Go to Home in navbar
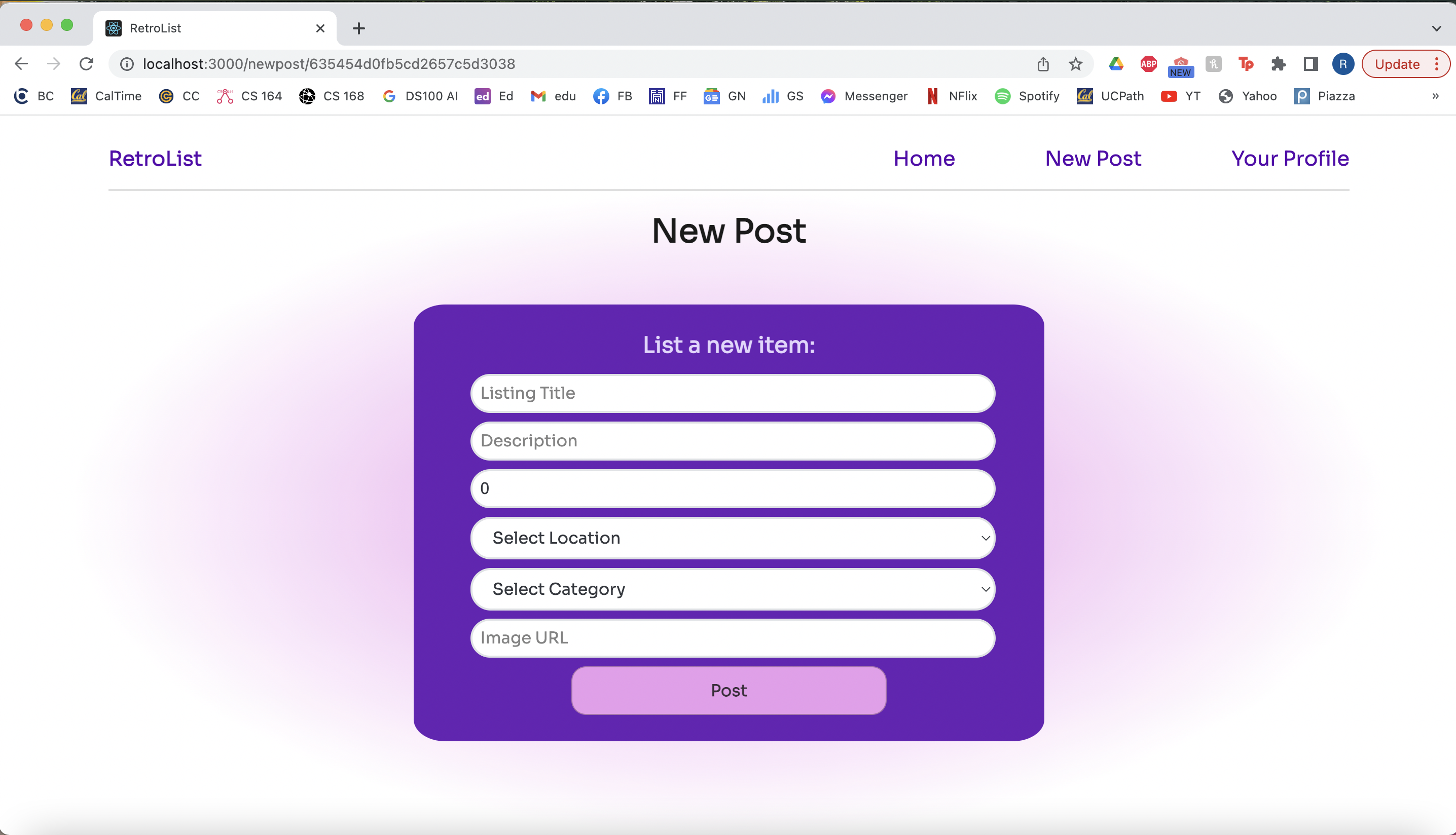 pos(924,158)
